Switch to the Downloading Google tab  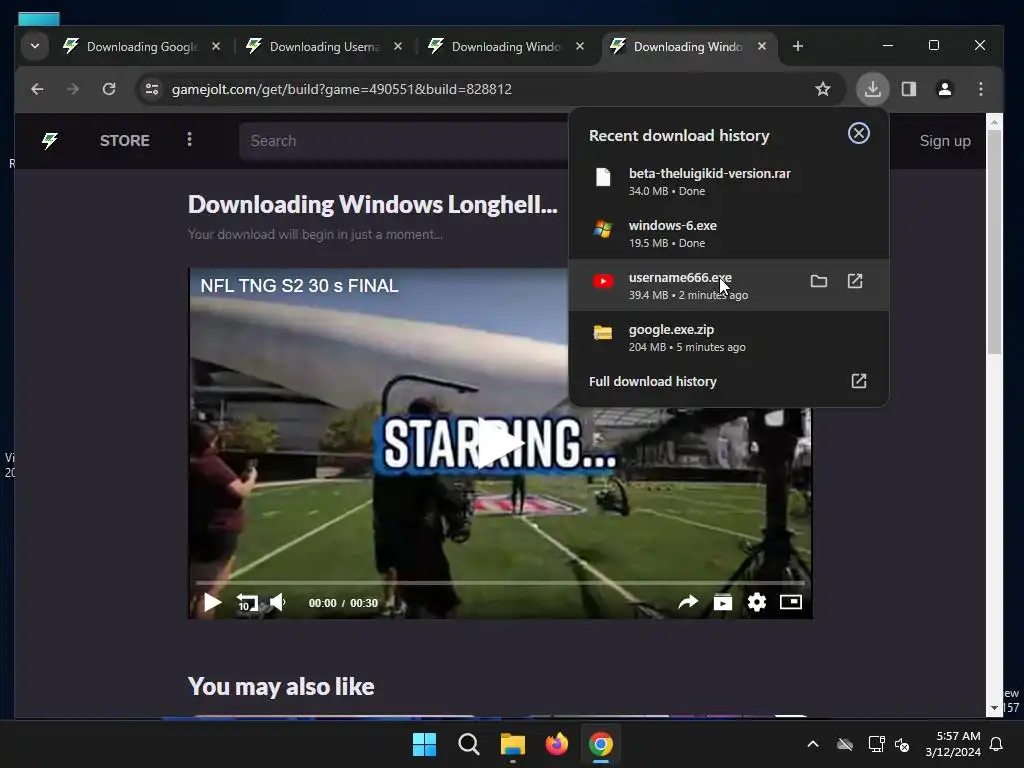click(141, 46)
